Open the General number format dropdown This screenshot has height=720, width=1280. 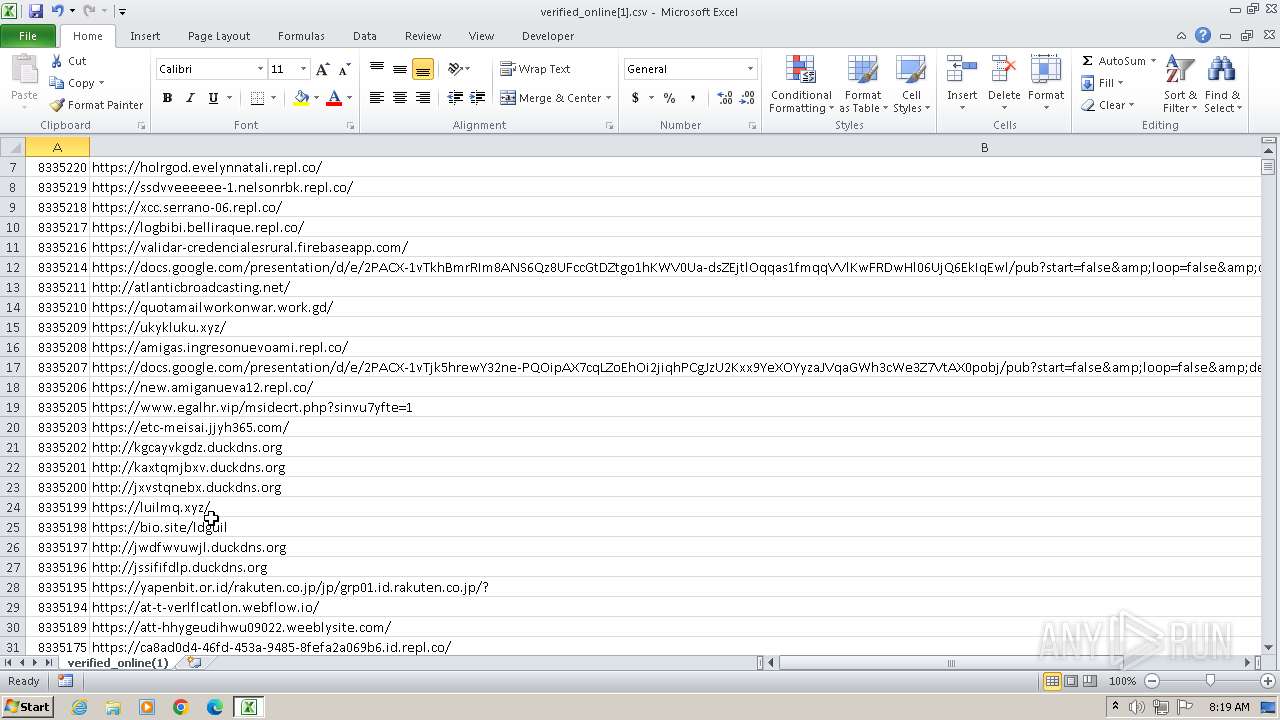[750, 69]
